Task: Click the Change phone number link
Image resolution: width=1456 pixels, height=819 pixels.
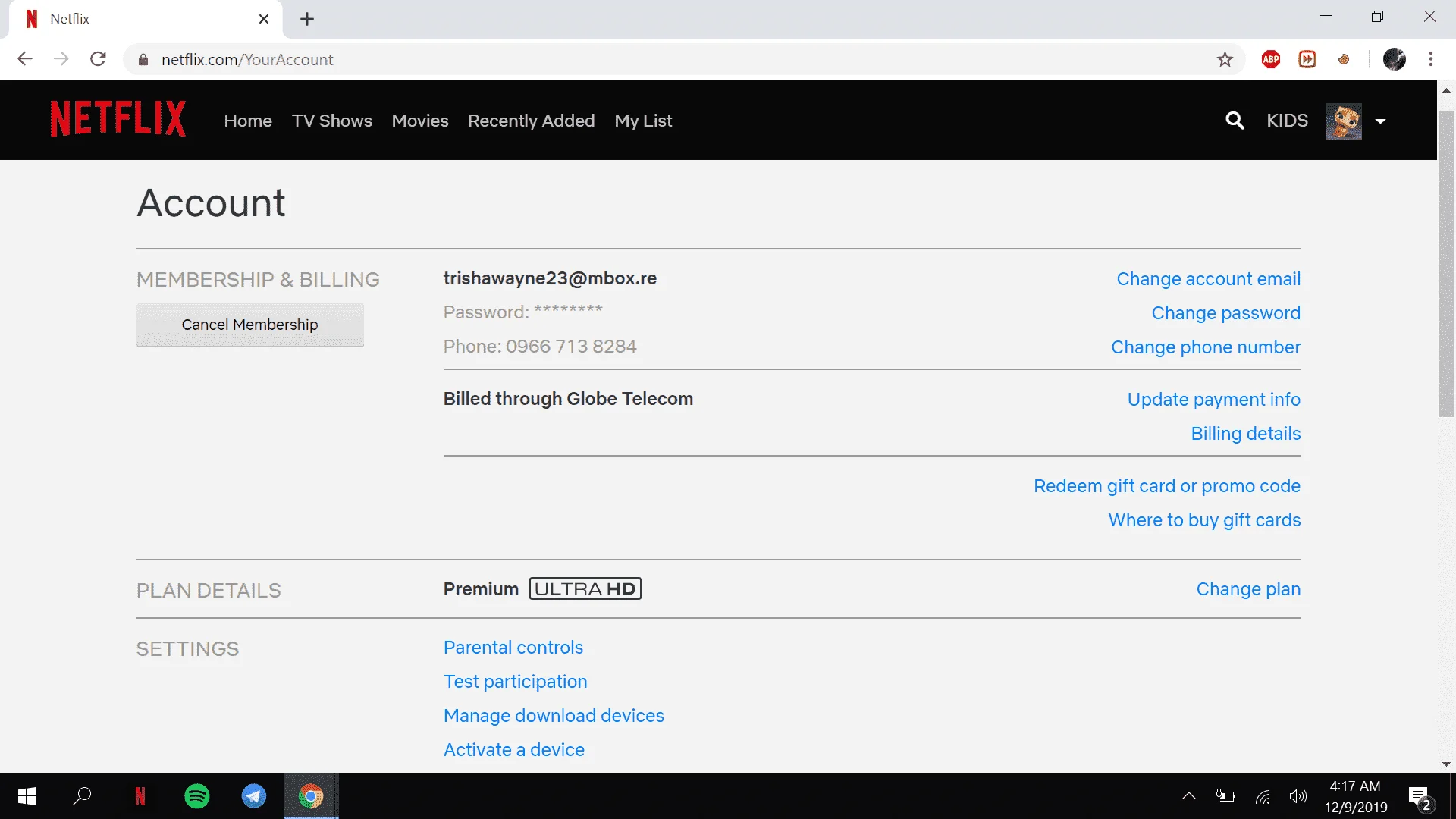Action: 1206,347
